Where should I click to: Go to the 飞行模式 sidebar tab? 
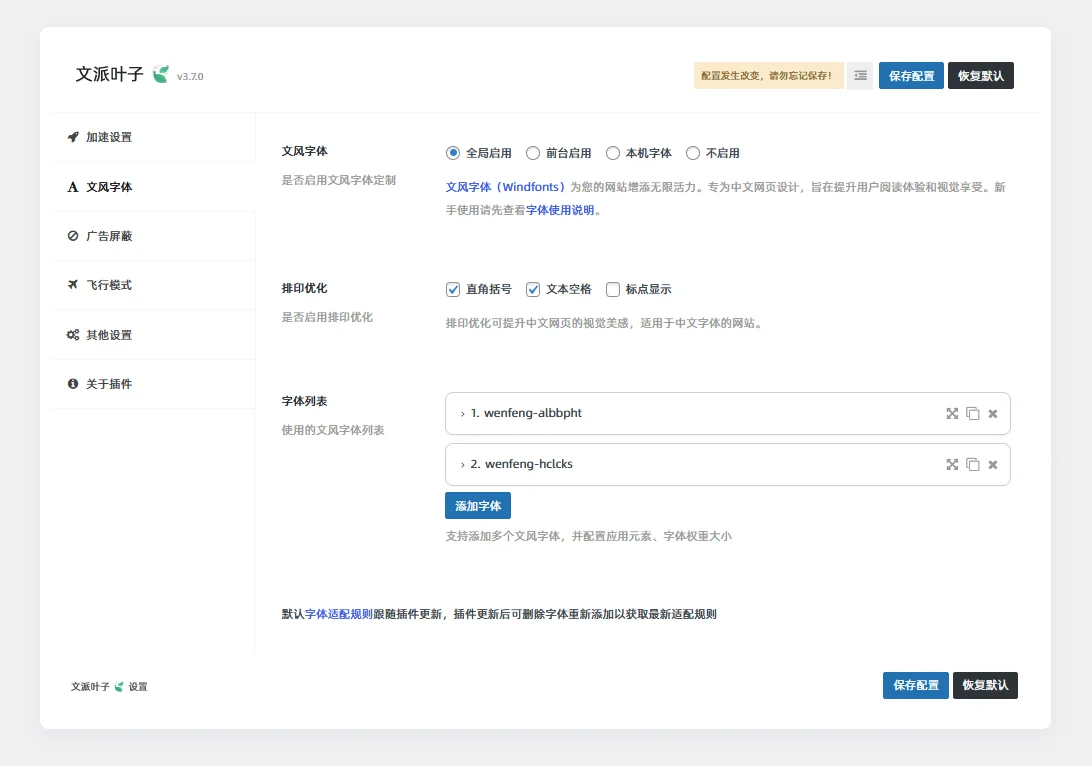point(109,285)
